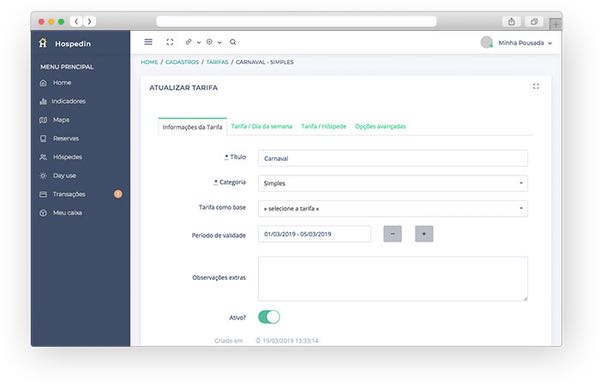Click the Hospedin brand name
Viewport: 600px width, 387px height.
pyautogui.click(x=73, y=44)
